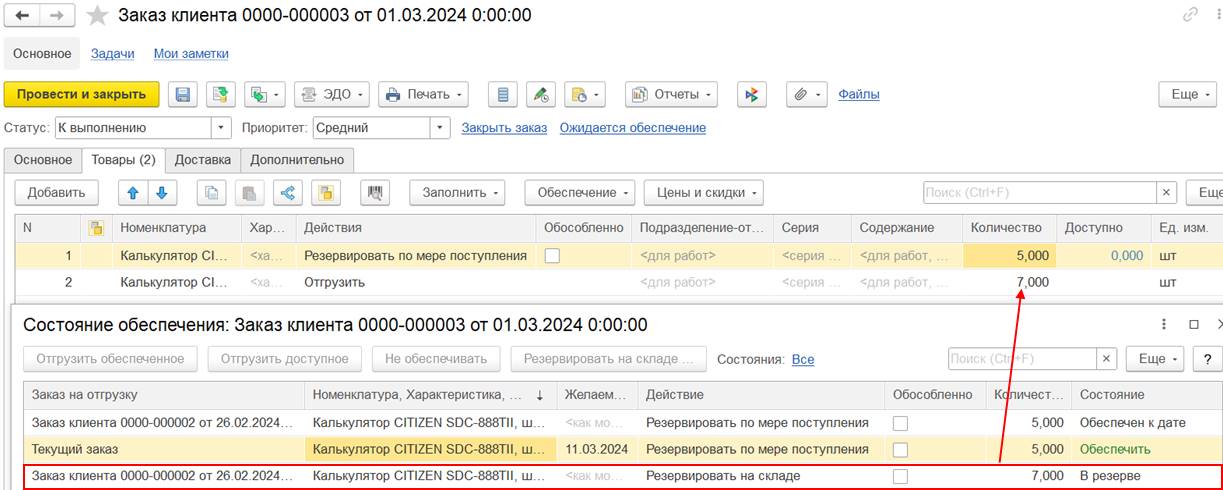Click the Отгрузить обеспеченное button

(x=110, y=358)
